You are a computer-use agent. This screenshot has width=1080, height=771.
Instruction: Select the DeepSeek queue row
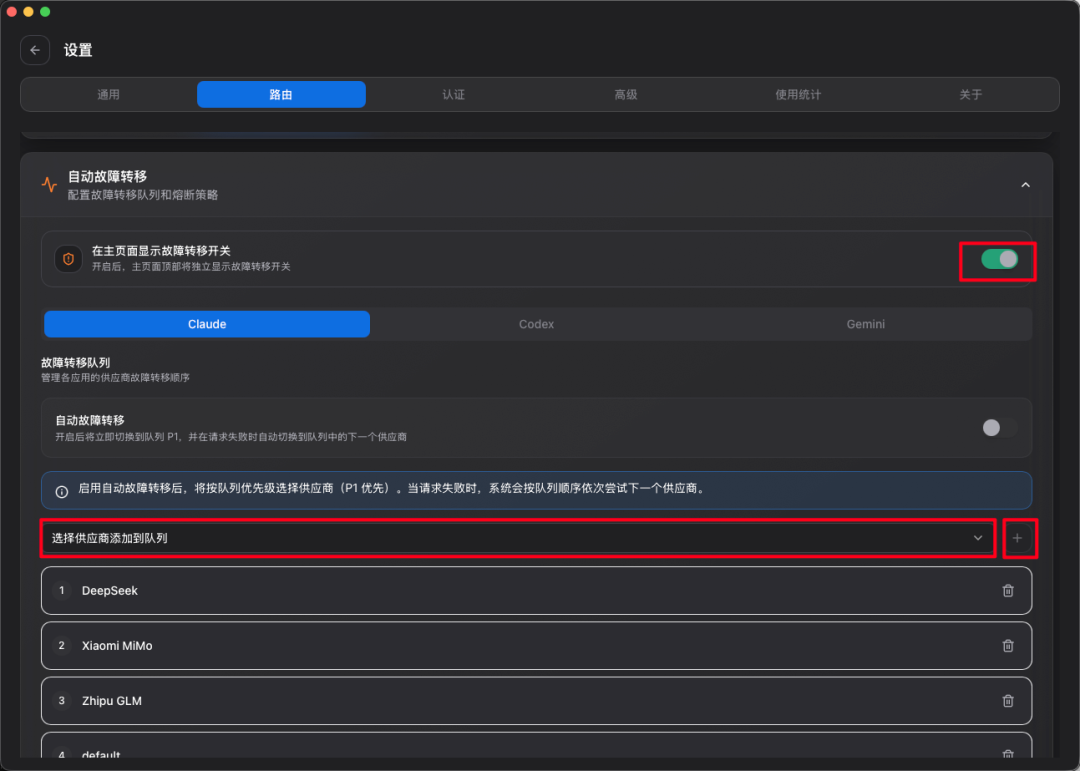(500, 591)
